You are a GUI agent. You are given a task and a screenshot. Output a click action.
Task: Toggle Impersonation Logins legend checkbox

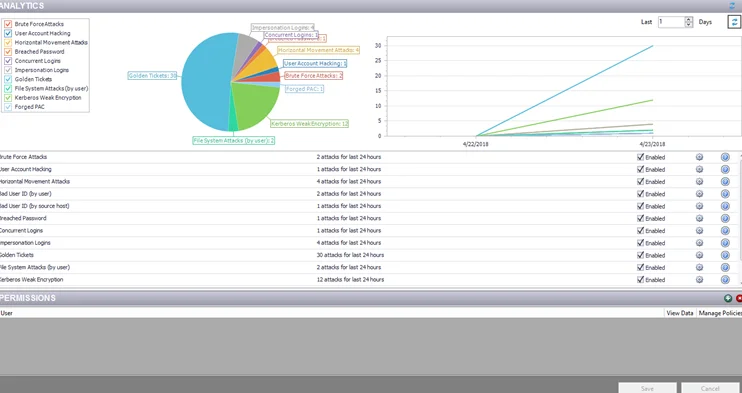pyautogui.click(x=8, y=70)
